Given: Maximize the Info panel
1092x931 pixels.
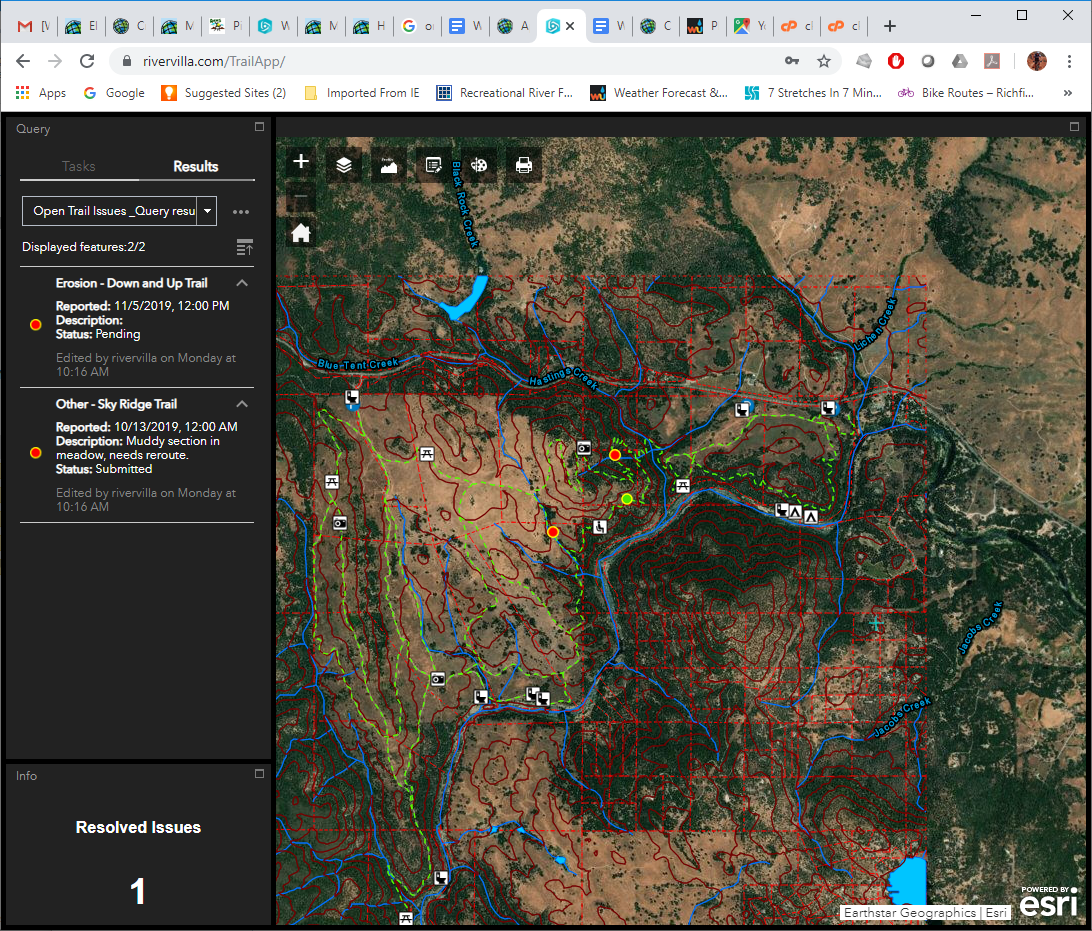Looking at the screenshot, I should [260, 774].
